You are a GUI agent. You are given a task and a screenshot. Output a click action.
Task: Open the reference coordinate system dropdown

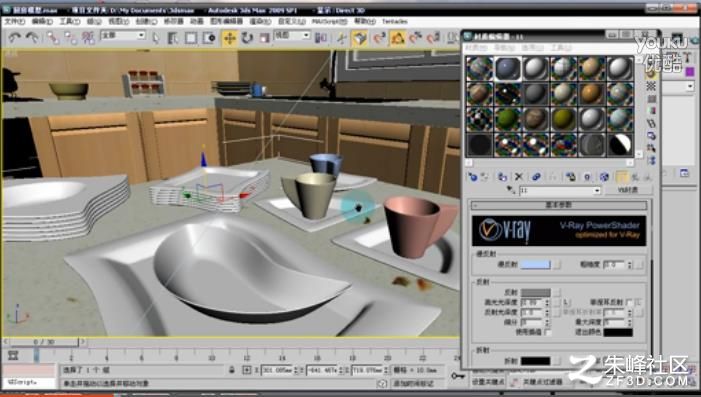click(292, 35)
